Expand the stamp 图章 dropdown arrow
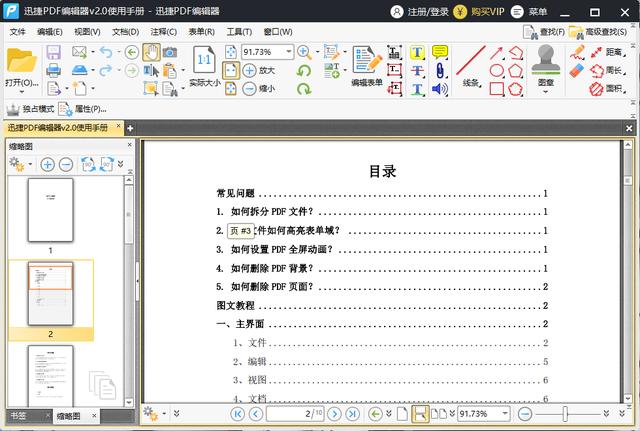Screen dimensions: 640x431 point(546,91)
